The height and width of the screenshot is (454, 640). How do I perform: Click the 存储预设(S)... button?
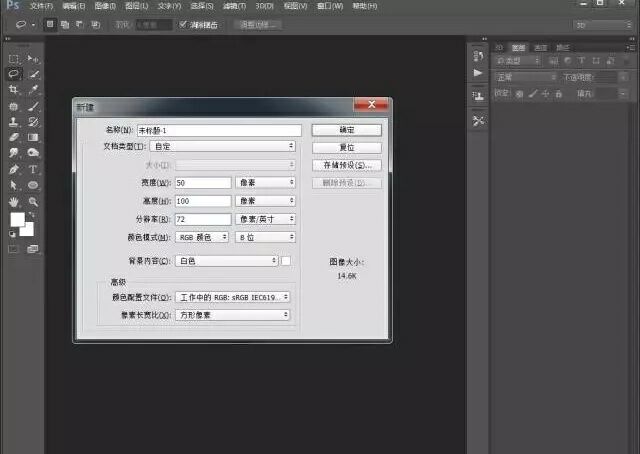click(346, 165)
